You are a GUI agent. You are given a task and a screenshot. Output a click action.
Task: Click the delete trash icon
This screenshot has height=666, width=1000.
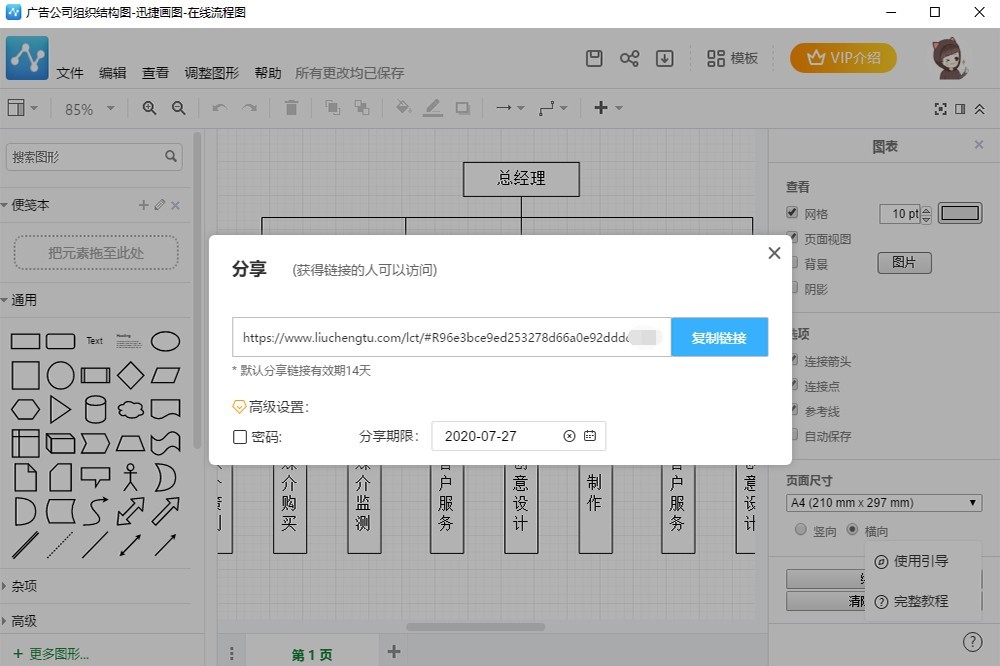coord(291,108)
